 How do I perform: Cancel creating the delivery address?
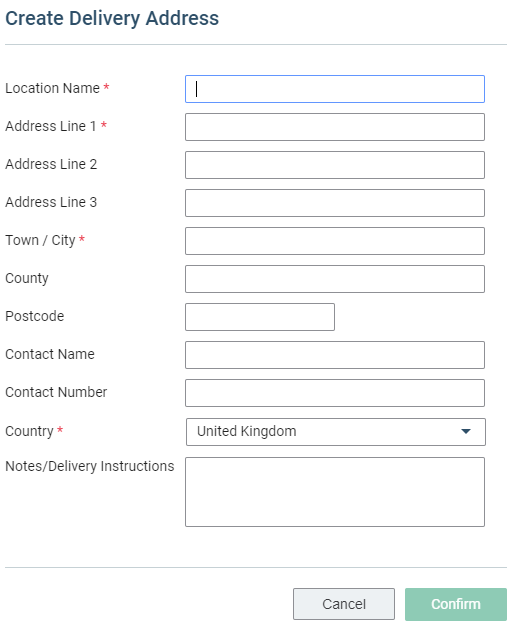[x=344, y=604]
